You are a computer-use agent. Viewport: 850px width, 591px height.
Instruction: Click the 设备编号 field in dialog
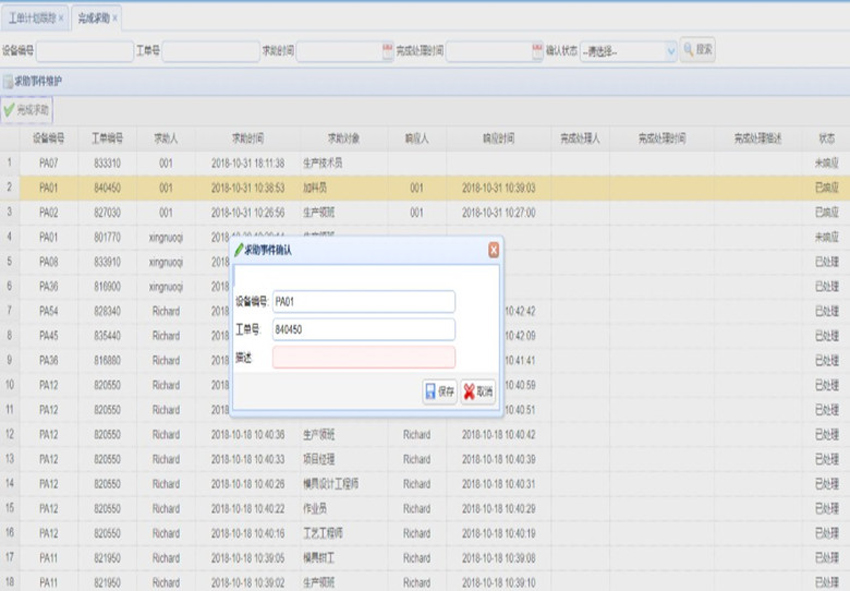click(363, 302)
